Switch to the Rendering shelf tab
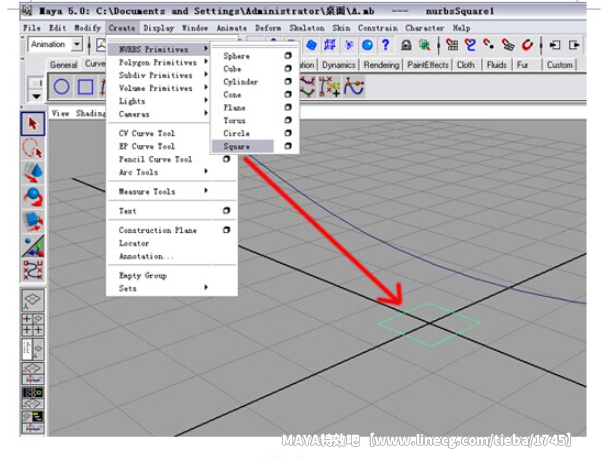Image resolution: width=613 pixels, height=459 pixels. click(x=381, y=65)
